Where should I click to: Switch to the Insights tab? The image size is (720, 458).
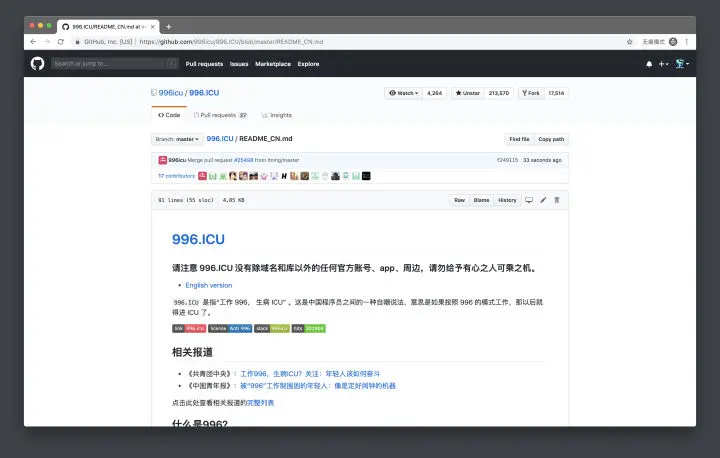(x=276, y=115)
